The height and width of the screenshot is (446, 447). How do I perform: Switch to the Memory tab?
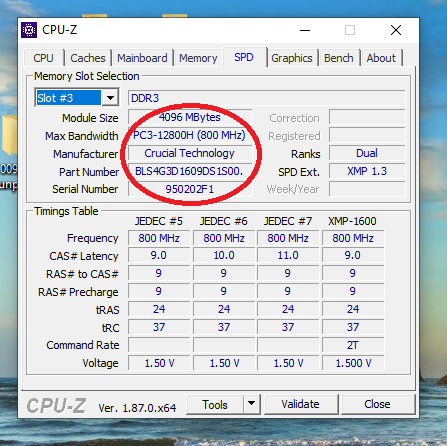pyautogui.click(x=198, y=58)
